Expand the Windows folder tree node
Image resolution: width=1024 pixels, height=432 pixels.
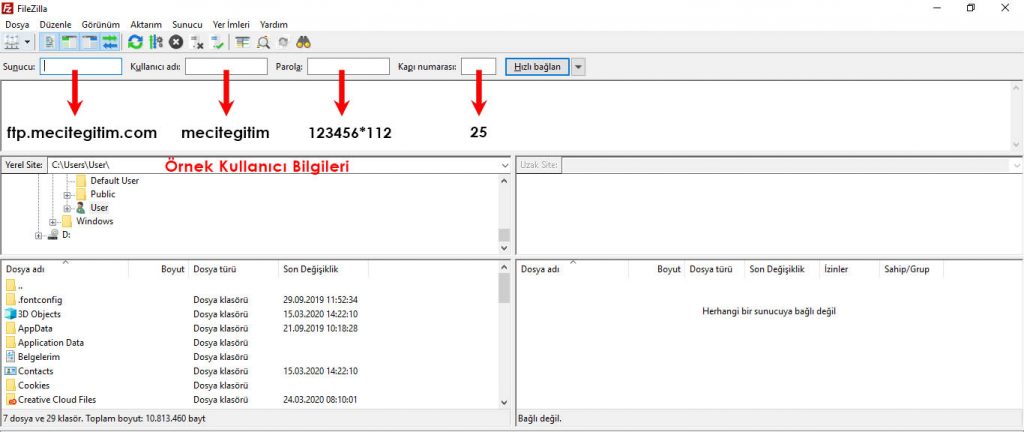tap(53, 222)
